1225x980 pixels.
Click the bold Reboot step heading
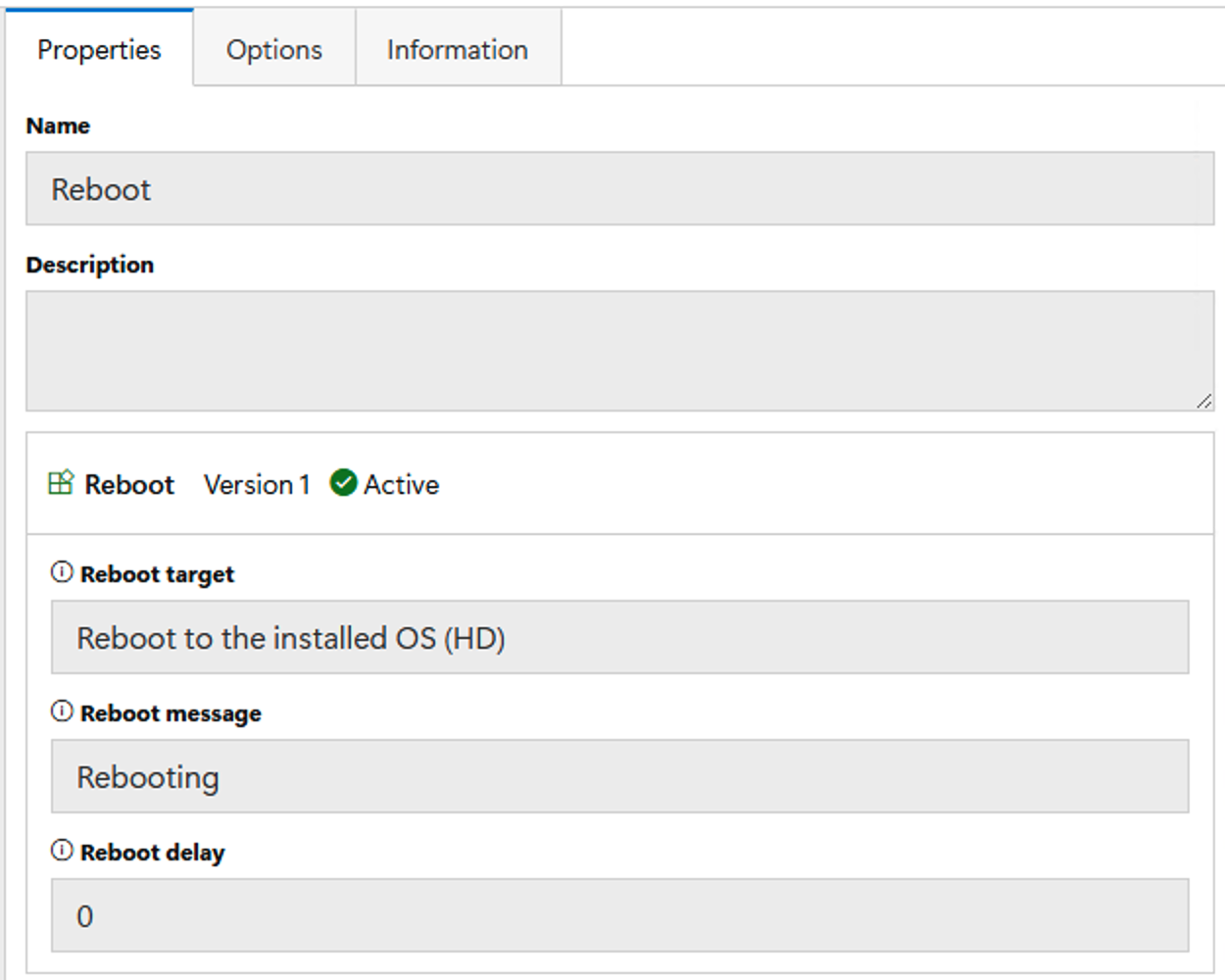click(x=129, y=484)
